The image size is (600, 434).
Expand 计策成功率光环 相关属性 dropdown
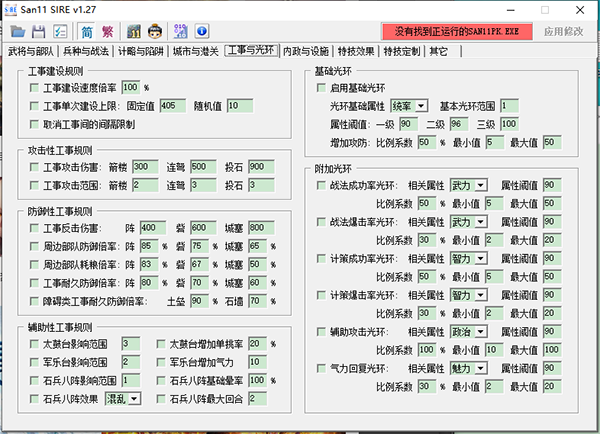(468, 259)
